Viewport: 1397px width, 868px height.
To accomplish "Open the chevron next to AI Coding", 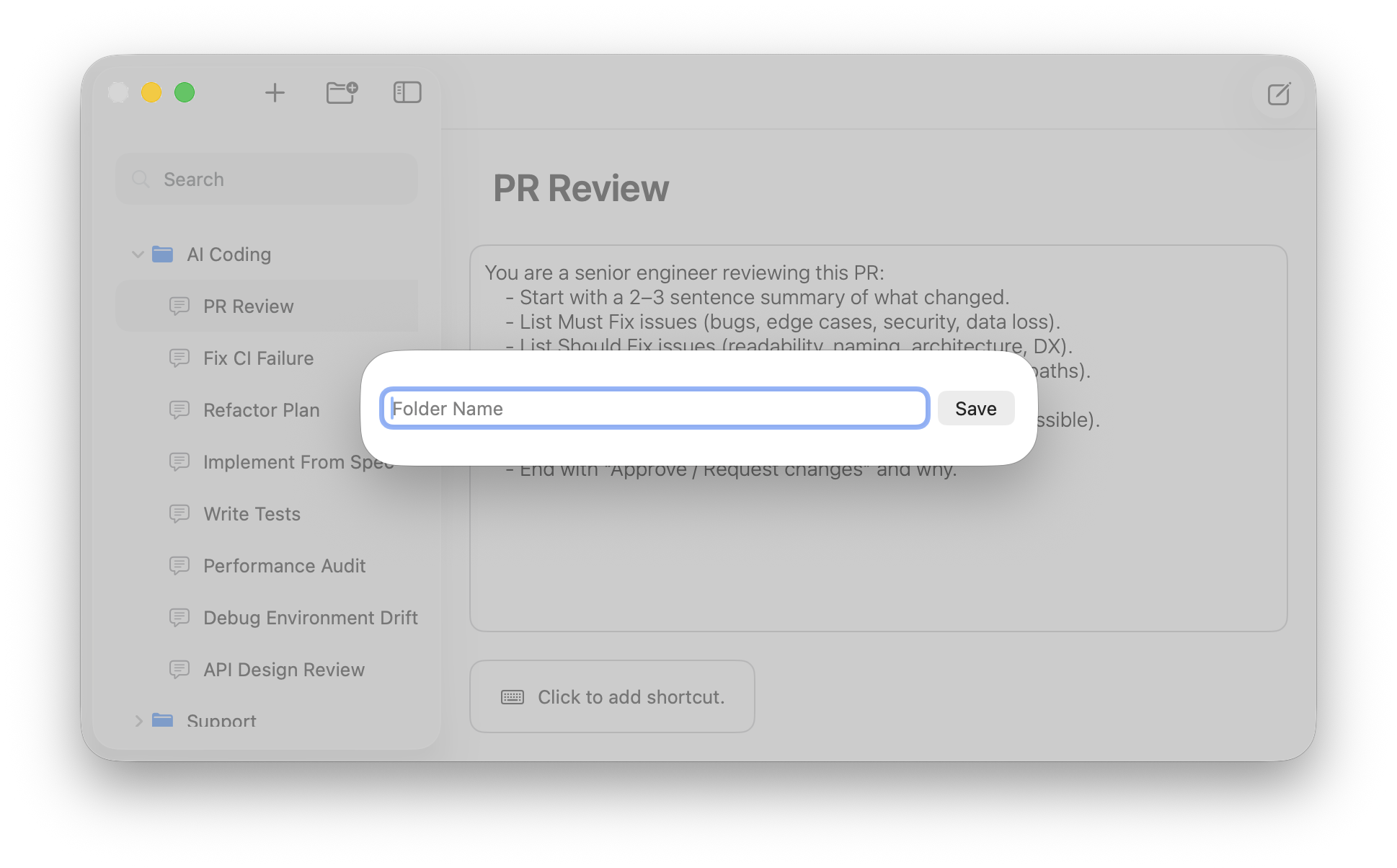I will coord(138,254).
